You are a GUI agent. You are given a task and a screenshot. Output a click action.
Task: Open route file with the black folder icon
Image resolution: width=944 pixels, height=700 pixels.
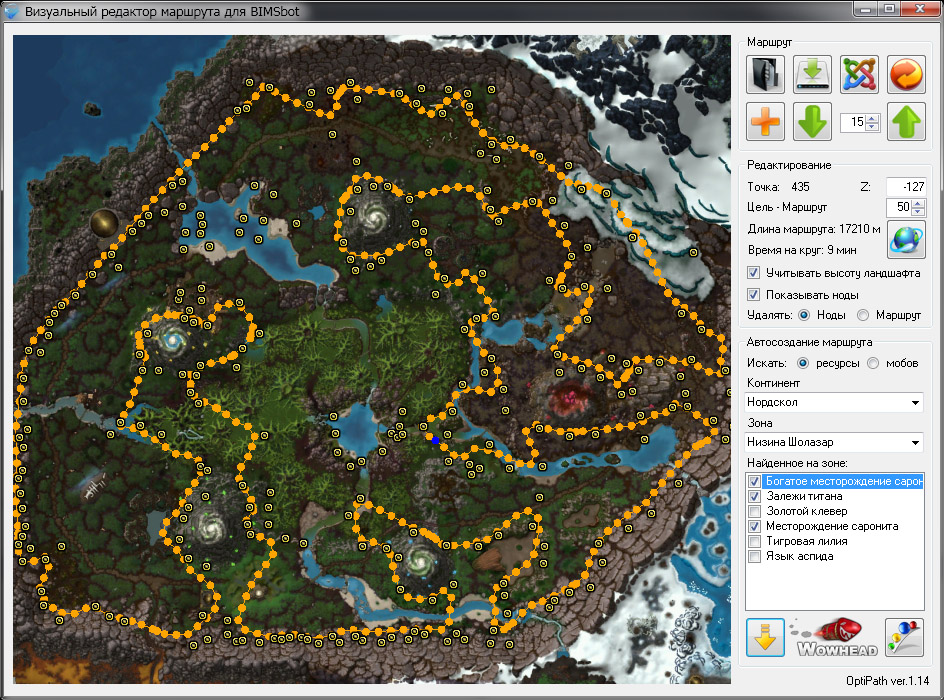(765, 74)
